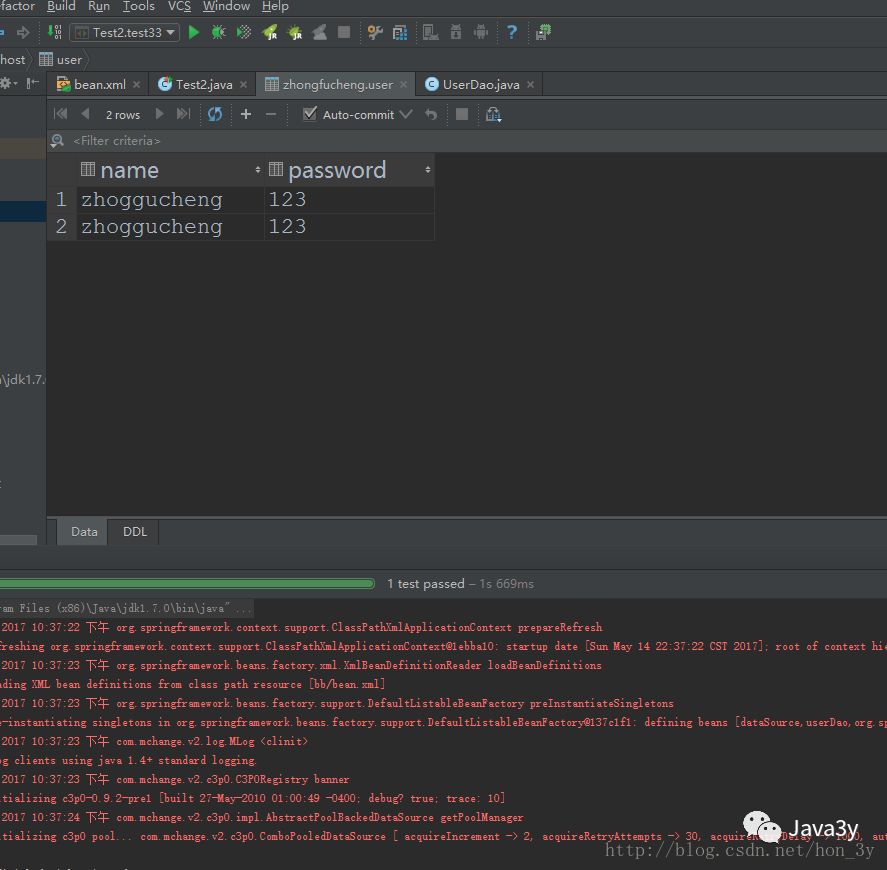Toggle the Auto-commit checkbox
The height and width of the screenshot is (870, 887).
click(309, 114)
